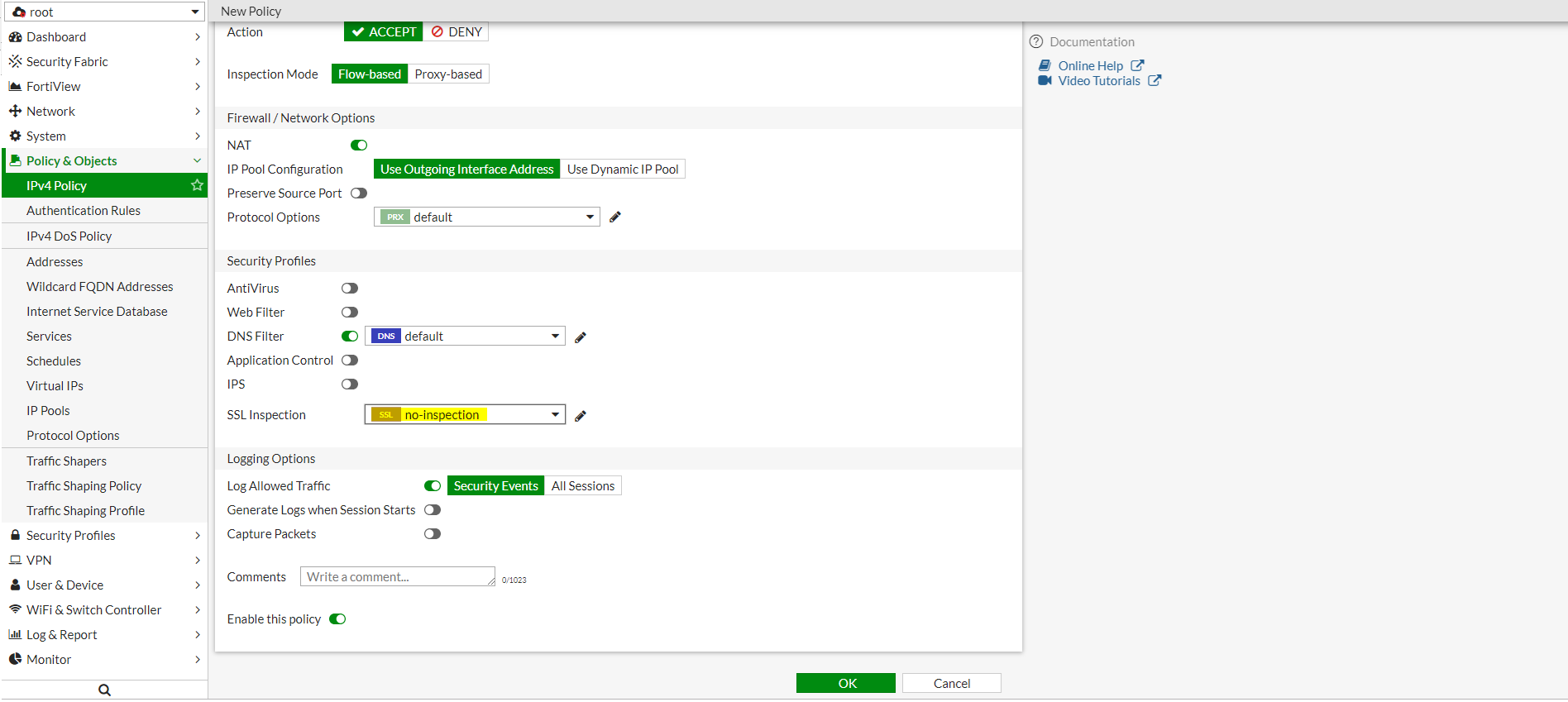Expand the Security Fabric chevron
The width and height of the screenshot is (1568, 702).
tap(198, 62)
